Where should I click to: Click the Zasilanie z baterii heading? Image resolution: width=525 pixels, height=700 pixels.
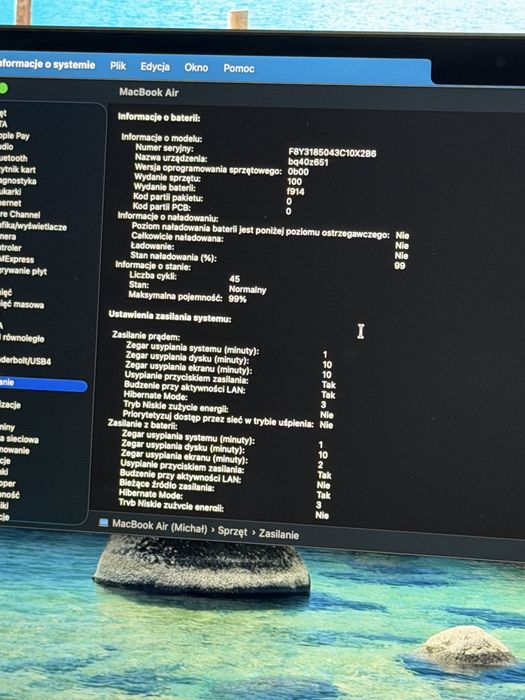pos(142,424)
